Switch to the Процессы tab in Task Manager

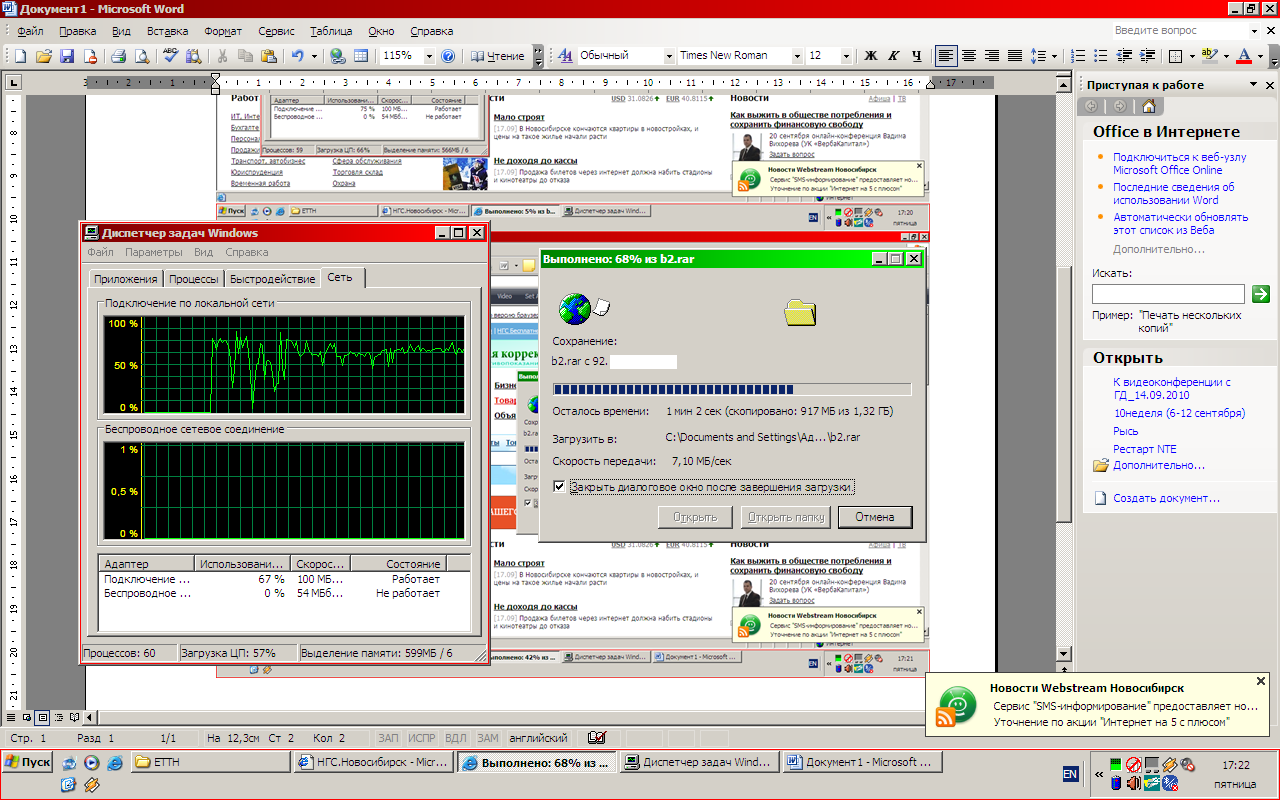click(x=194, y=279)
